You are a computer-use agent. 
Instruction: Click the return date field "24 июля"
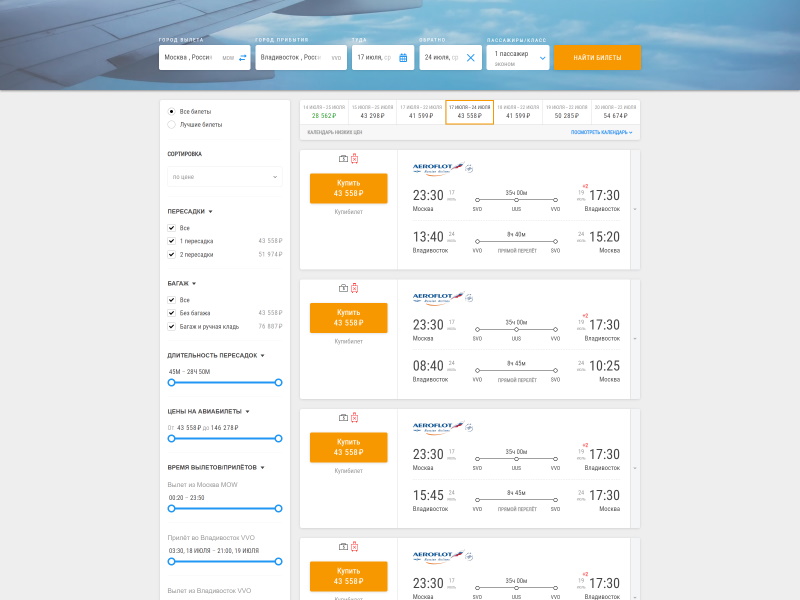451,58
